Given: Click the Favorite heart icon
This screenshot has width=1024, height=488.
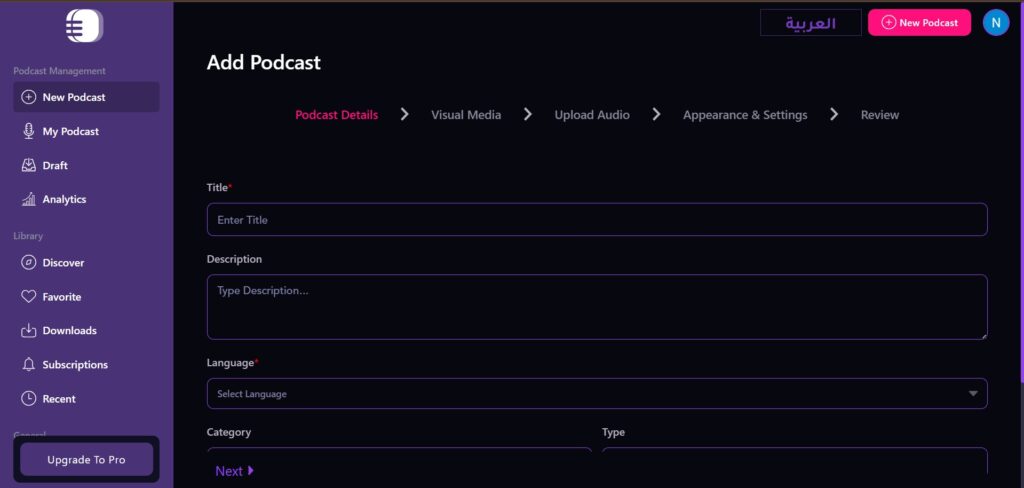Looking at the screenshot, I should click(28, 297).
